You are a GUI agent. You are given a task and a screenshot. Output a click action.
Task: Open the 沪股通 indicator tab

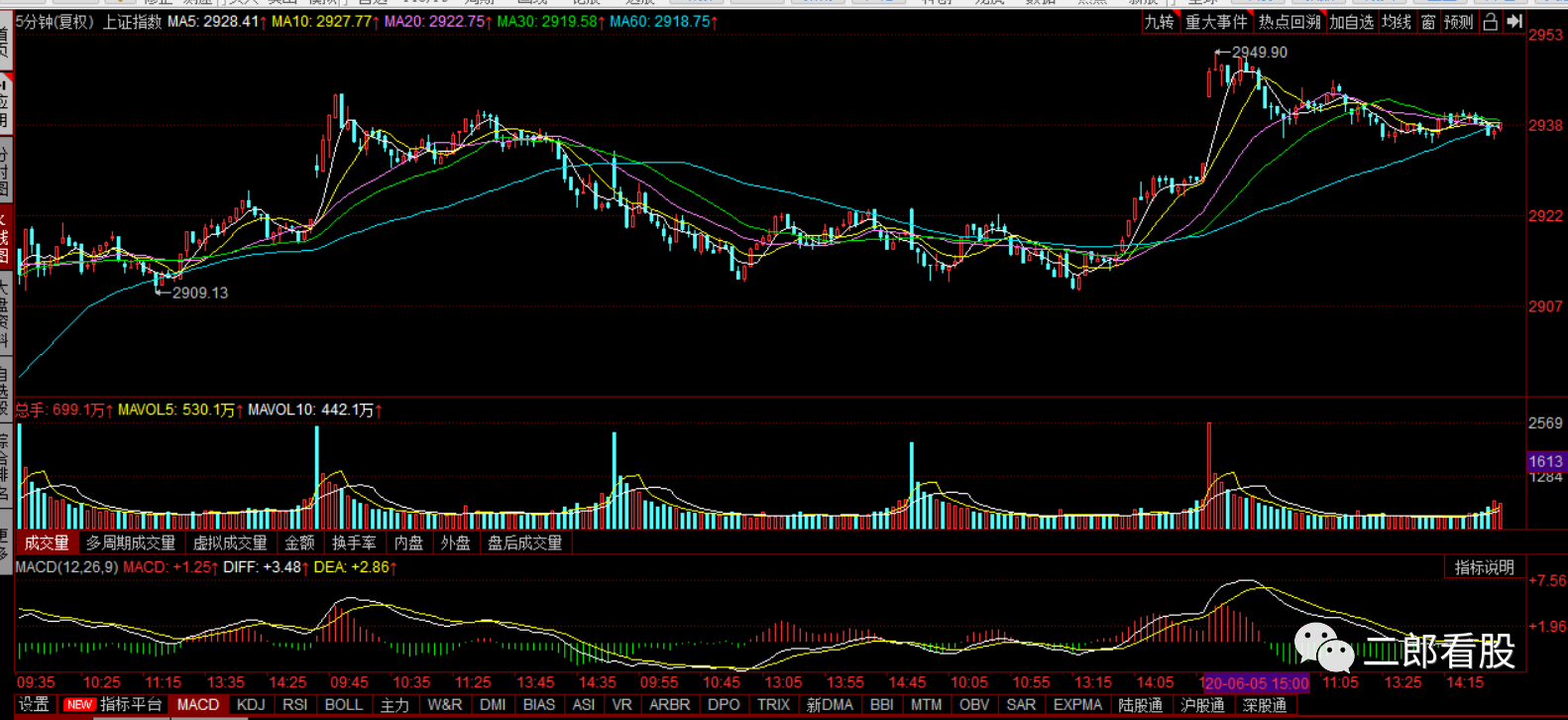pos(1202,704)
